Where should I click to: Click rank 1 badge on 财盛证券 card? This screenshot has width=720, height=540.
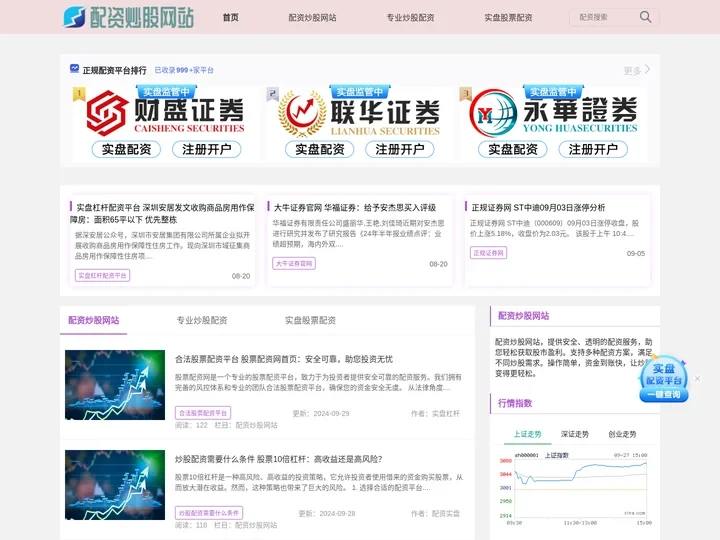tap(79, 94)
